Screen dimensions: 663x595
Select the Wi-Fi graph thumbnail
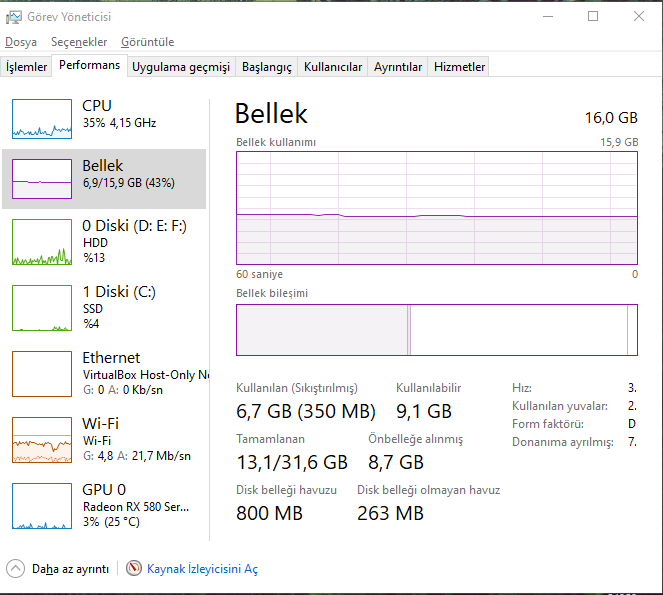point(42,440)
